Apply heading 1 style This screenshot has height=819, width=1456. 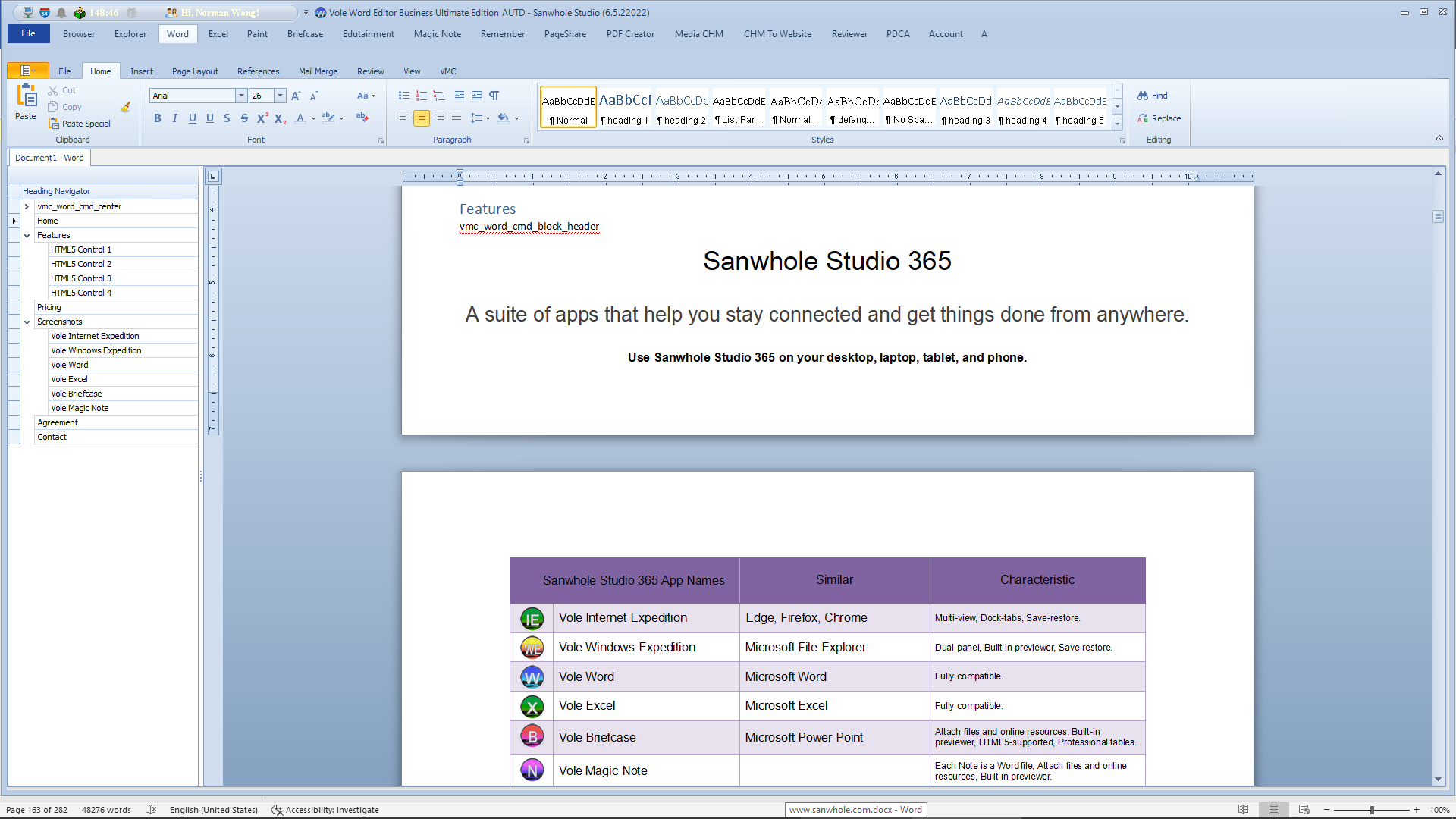click(625, 108)
